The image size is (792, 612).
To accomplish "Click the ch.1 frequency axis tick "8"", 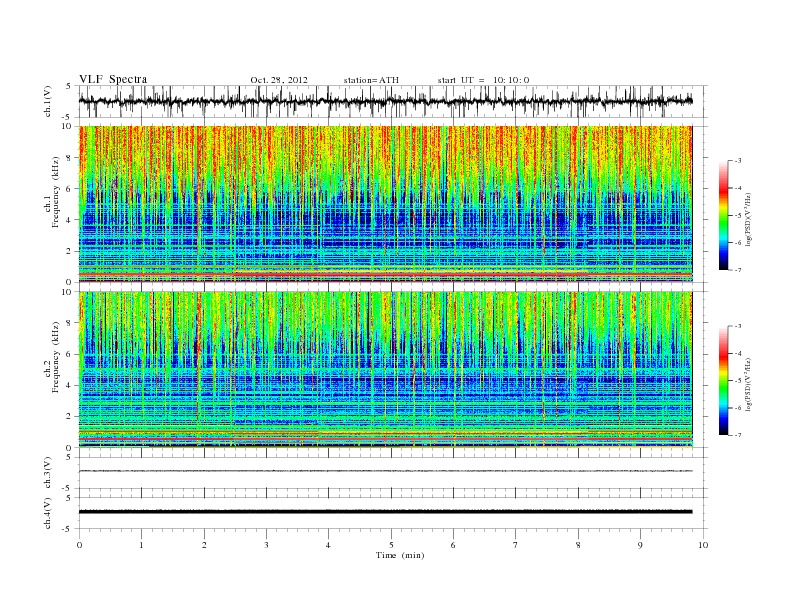I will [70, 158].
